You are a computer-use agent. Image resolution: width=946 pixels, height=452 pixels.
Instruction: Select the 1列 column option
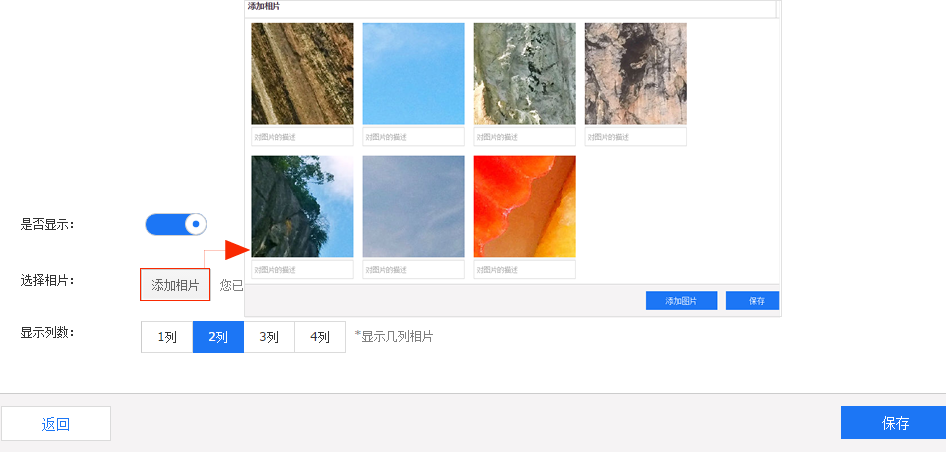pos(167,337)
